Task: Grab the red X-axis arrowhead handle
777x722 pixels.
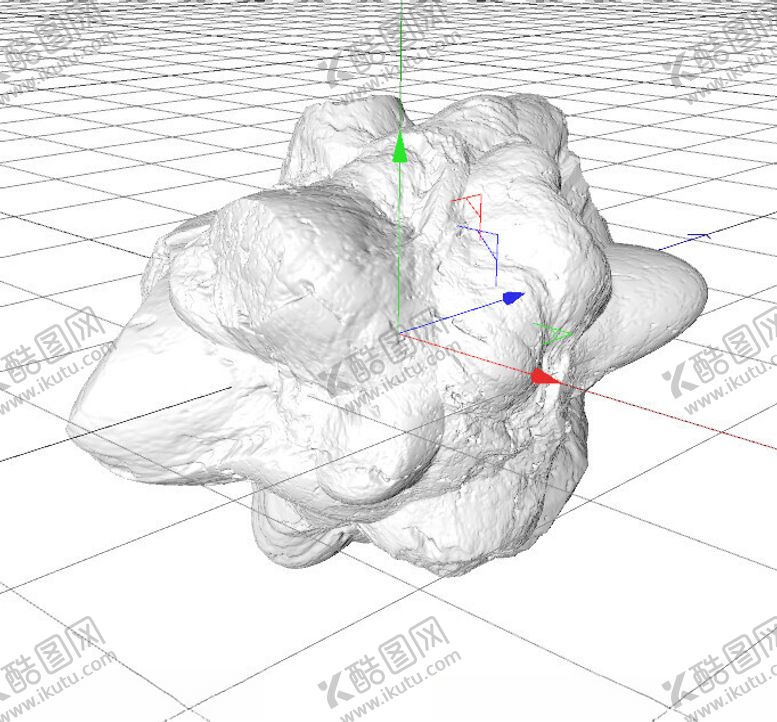Action: pyautogui.click(x=543, y=376)
